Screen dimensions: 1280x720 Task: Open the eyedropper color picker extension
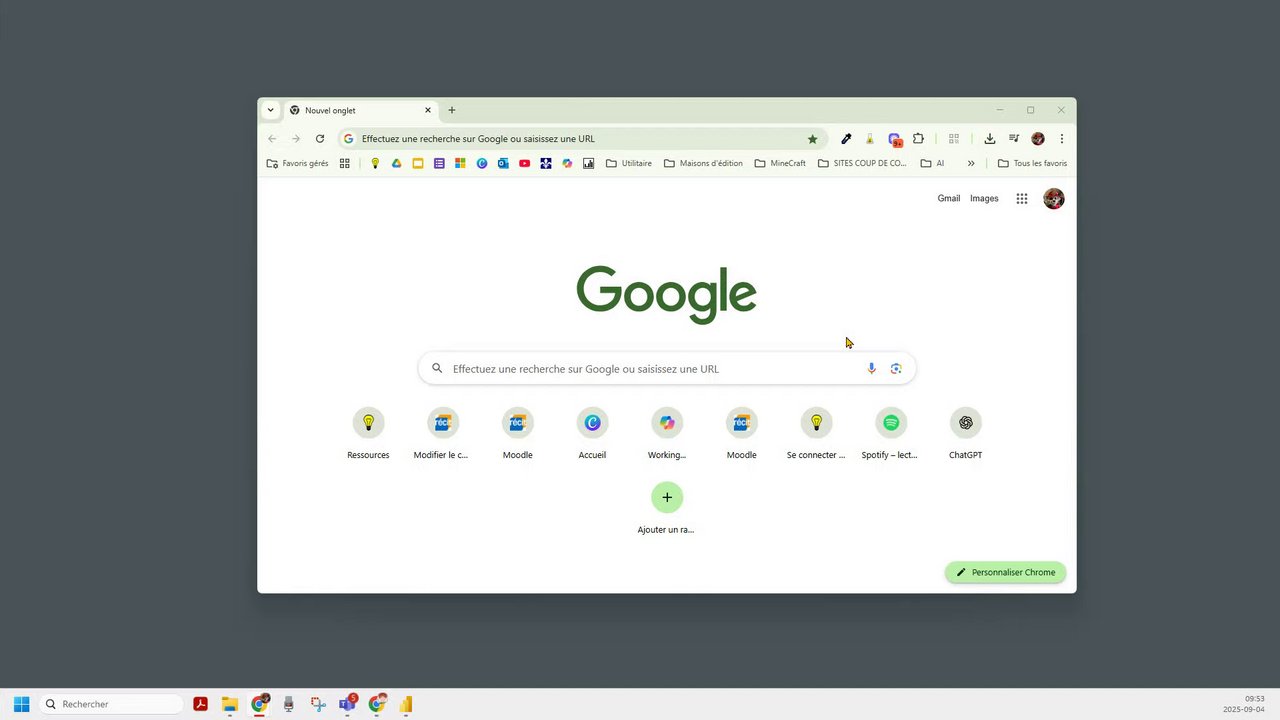tap(846, 139)
